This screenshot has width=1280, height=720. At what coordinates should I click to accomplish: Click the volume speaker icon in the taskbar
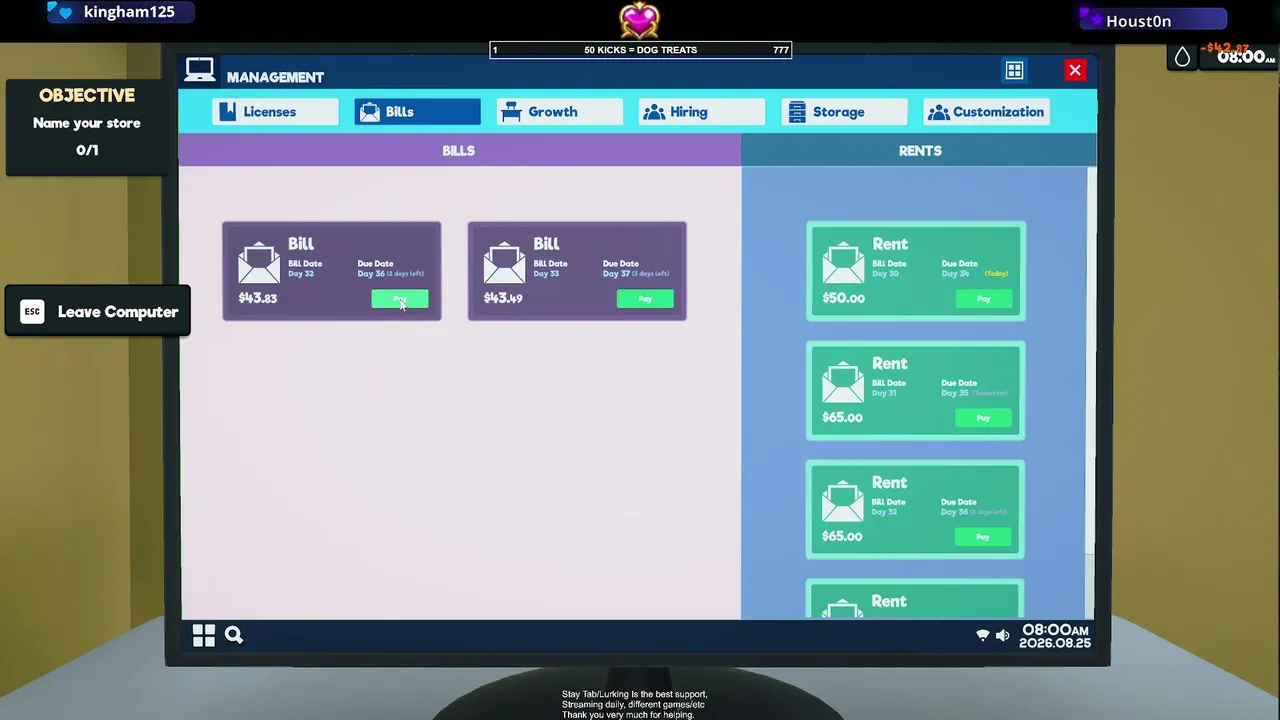[x=1002, y=636]
